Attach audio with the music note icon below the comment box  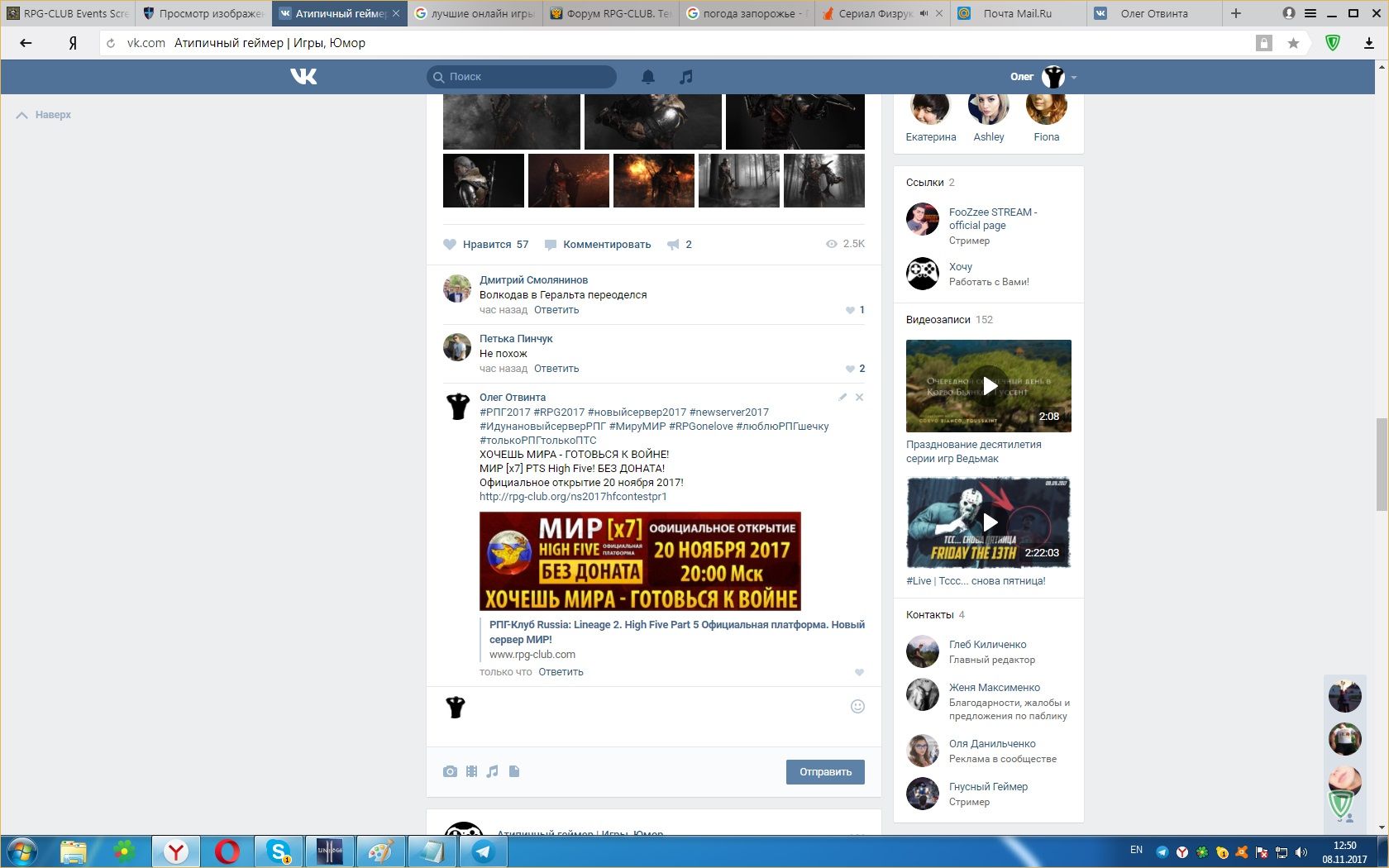coord(493,771)
